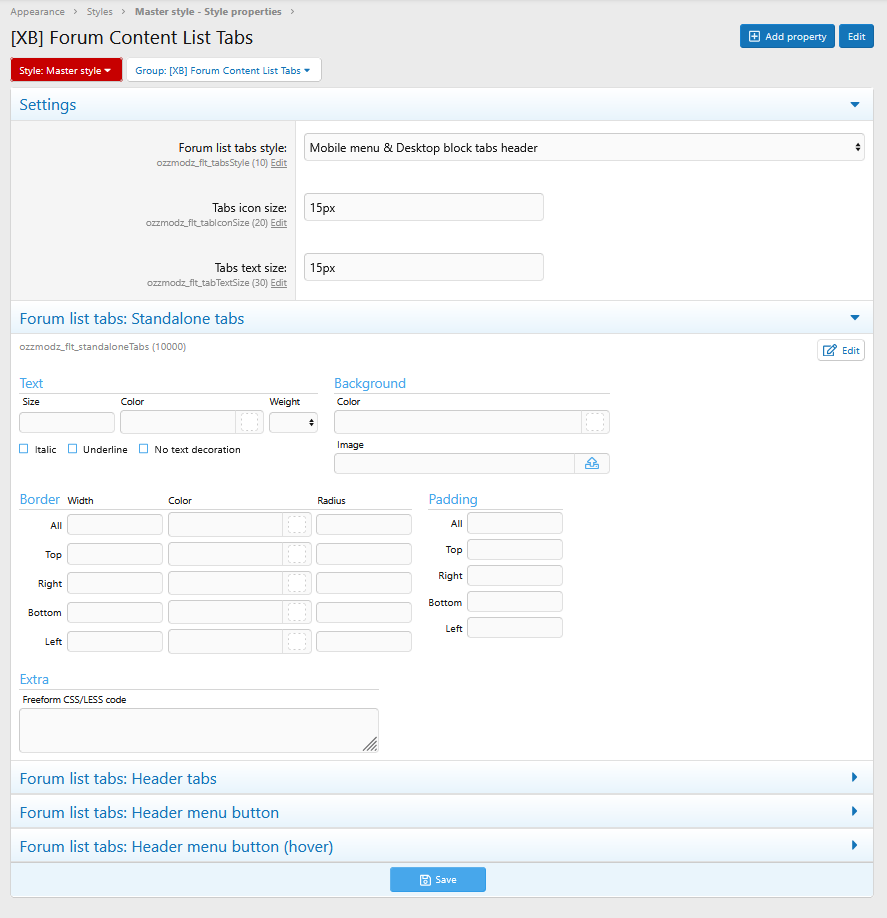Image resolution: width=887 pixels, height=918 pixels.
Task: Click the pencil Edit icon for Standalone tabs
Action: pyautogui.click(x=829, y=350)
